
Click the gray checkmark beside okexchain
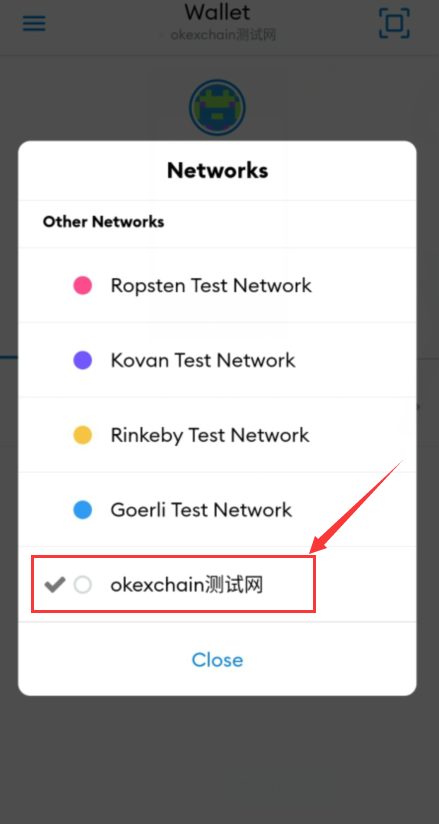click(x=55, y=584)
